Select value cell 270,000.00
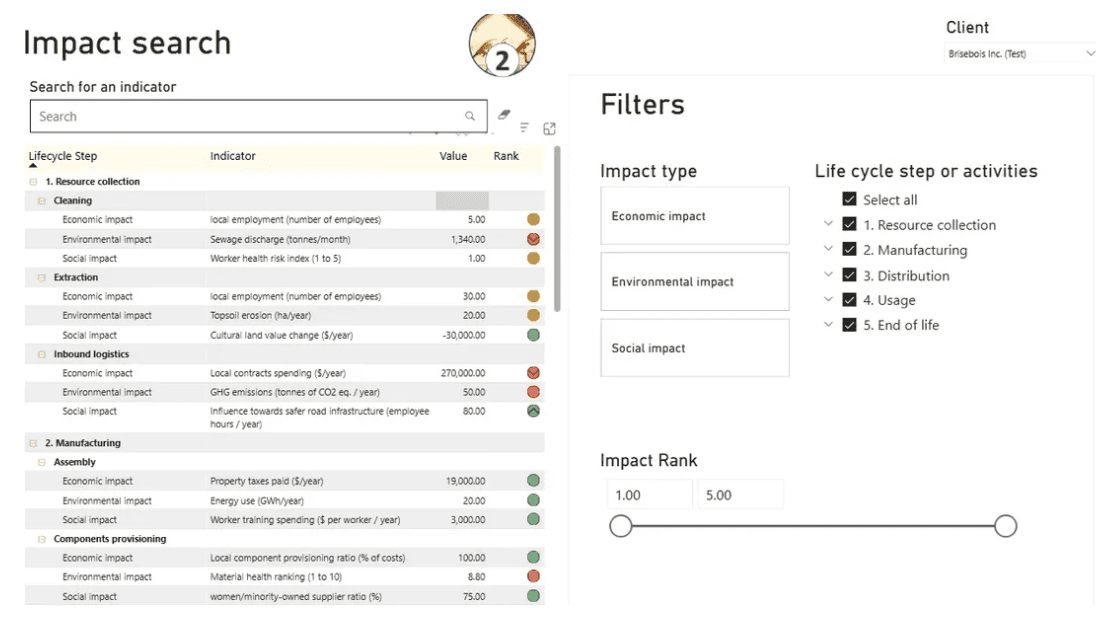 point(463,373)
